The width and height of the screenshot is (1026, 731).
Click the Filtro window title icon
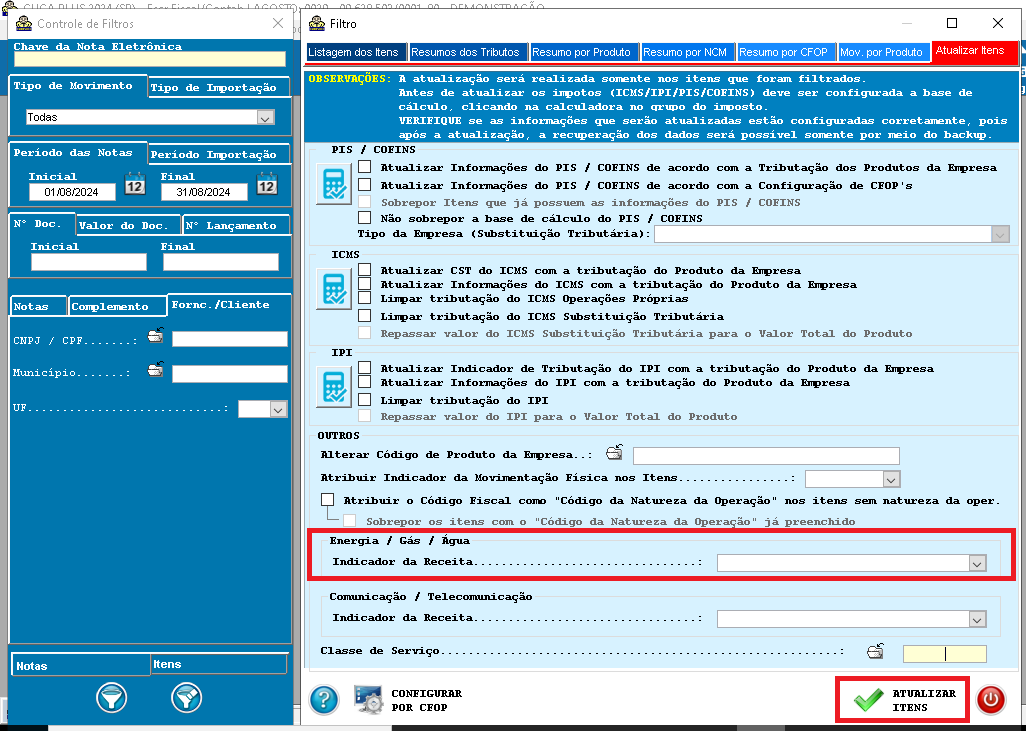click(317, 24)
